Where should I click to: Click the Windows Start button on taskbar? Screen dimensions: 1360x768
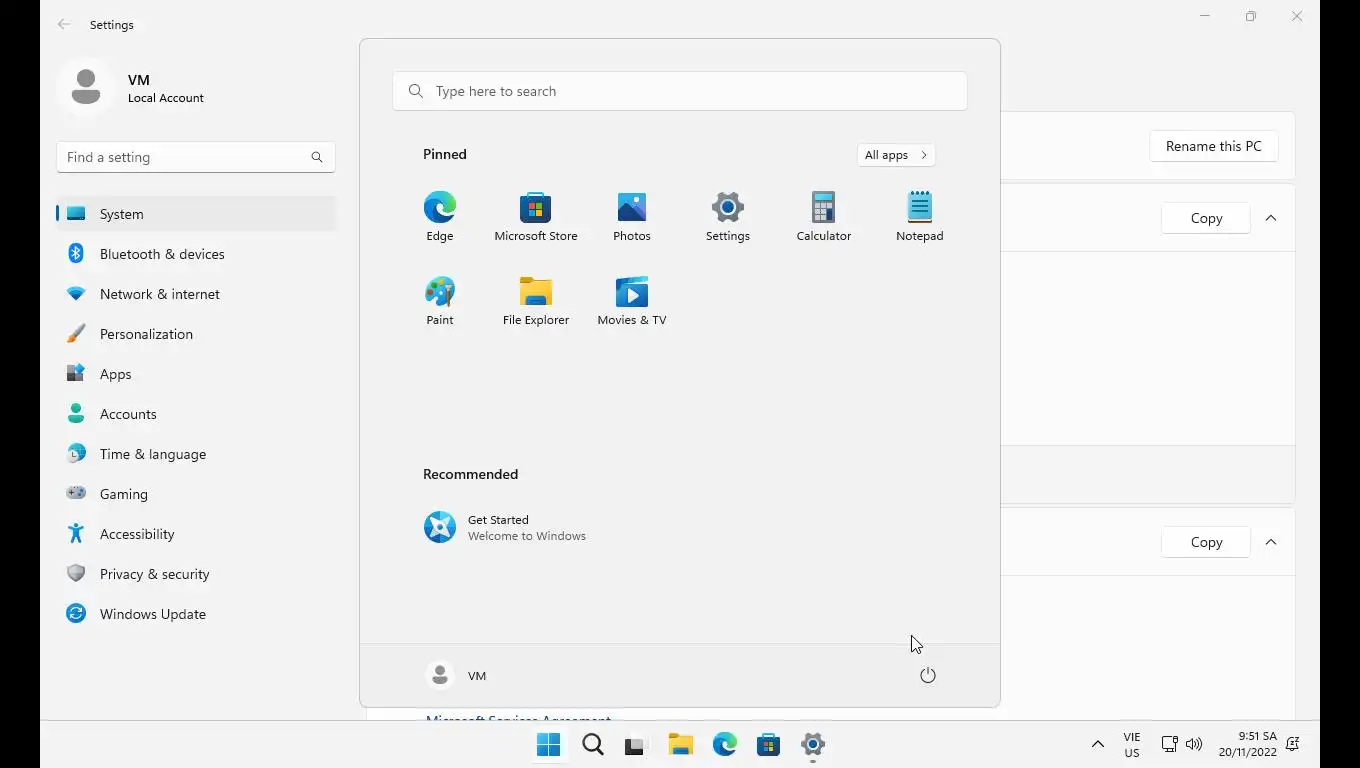pyautogui.click(x=549, y=744)
